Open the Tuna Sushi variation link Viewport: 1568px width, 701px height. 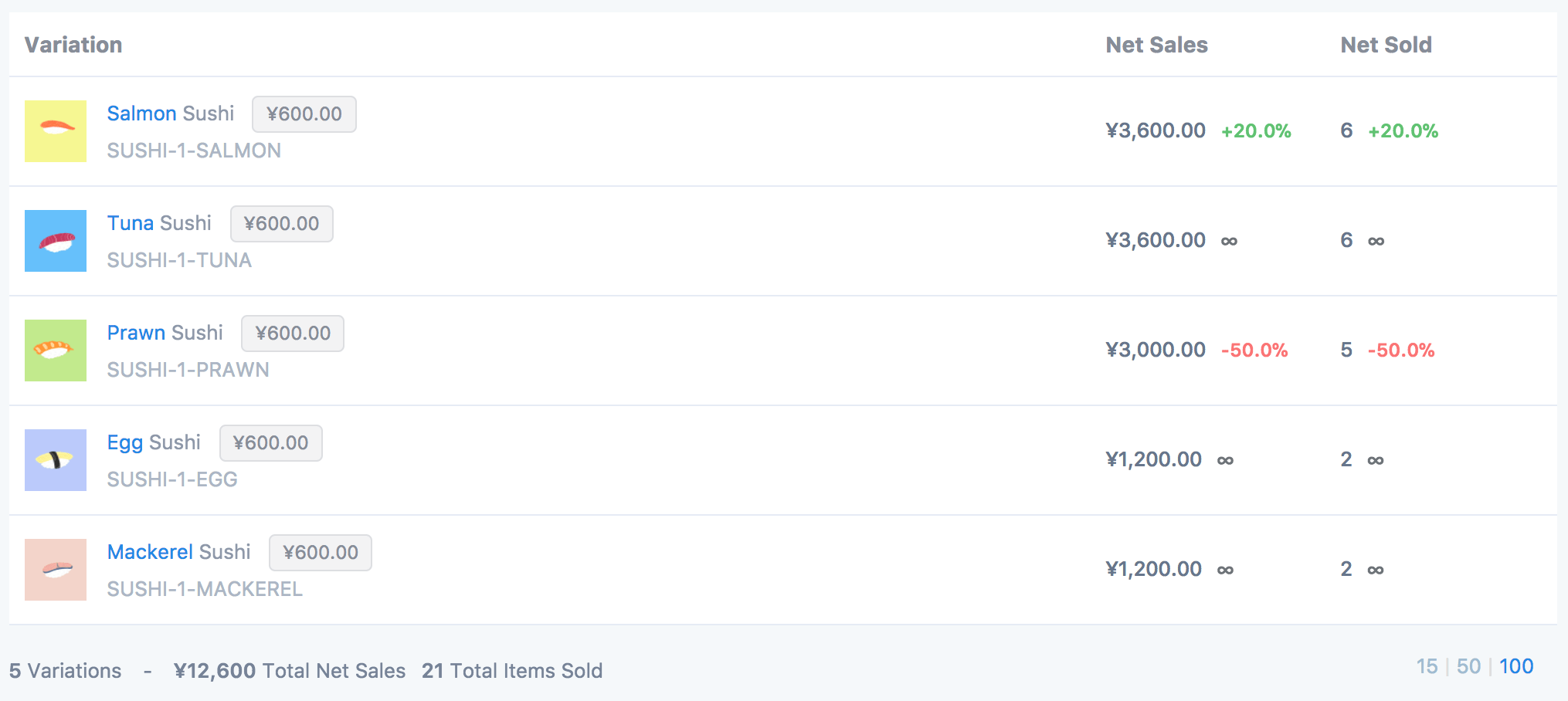click(x=158, y=223)
